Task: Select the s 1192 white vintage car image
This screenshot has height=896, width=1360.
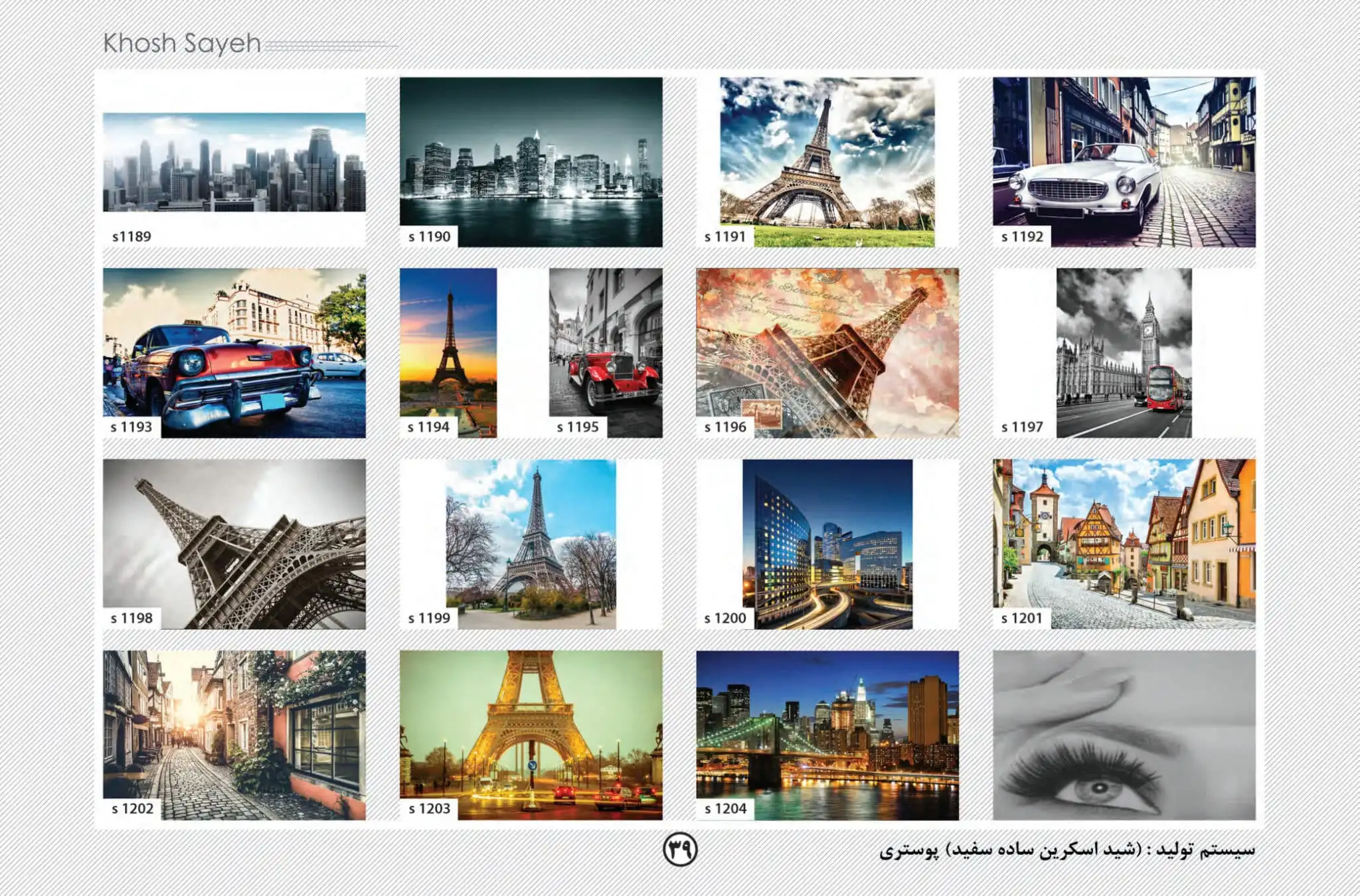Action: pos(1124,162)
